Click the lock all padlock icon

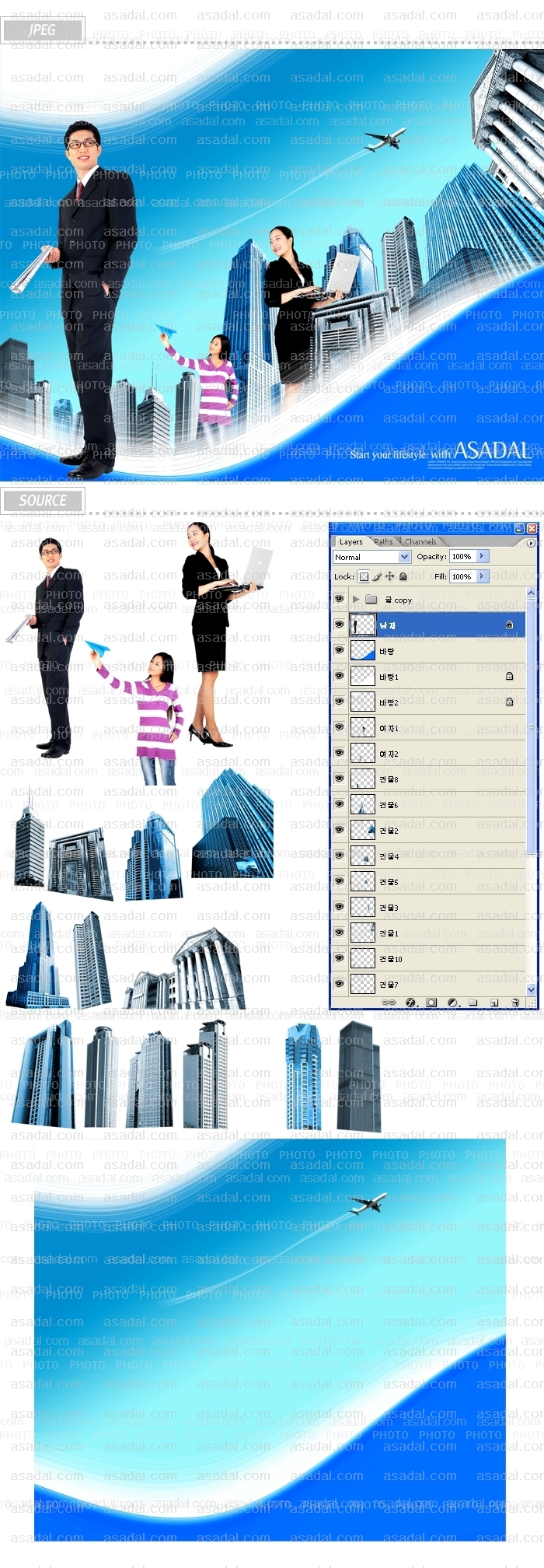click(x=403, y=576)
